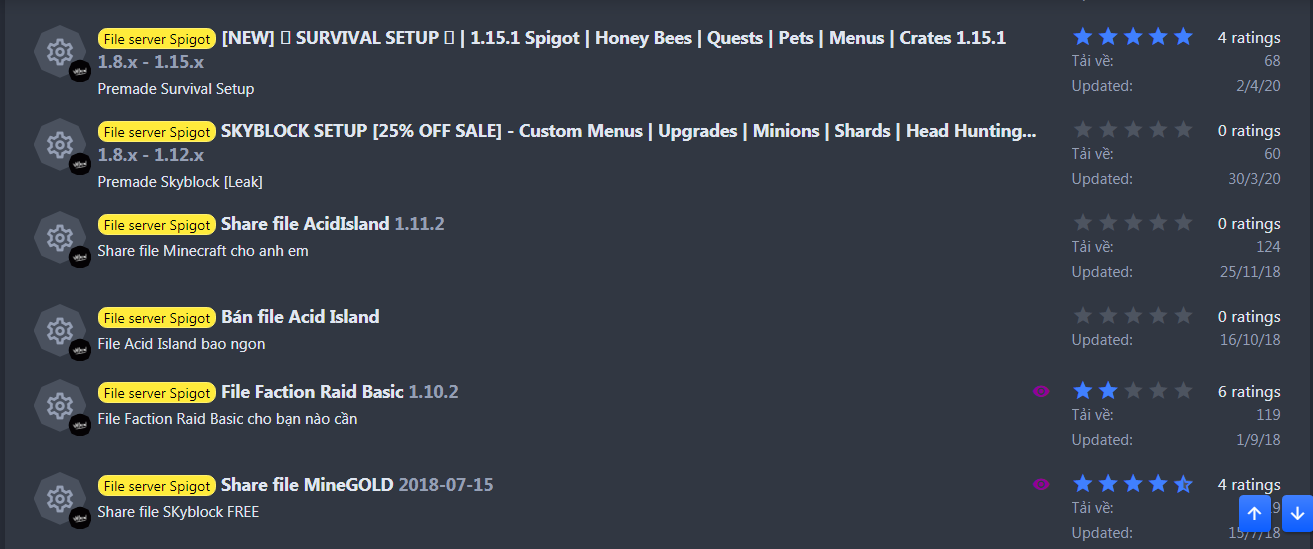Open the Share file AcidIsland resource
This screenshot has height=549, width=1313.
pyautogui.click(x=304, y=224)
